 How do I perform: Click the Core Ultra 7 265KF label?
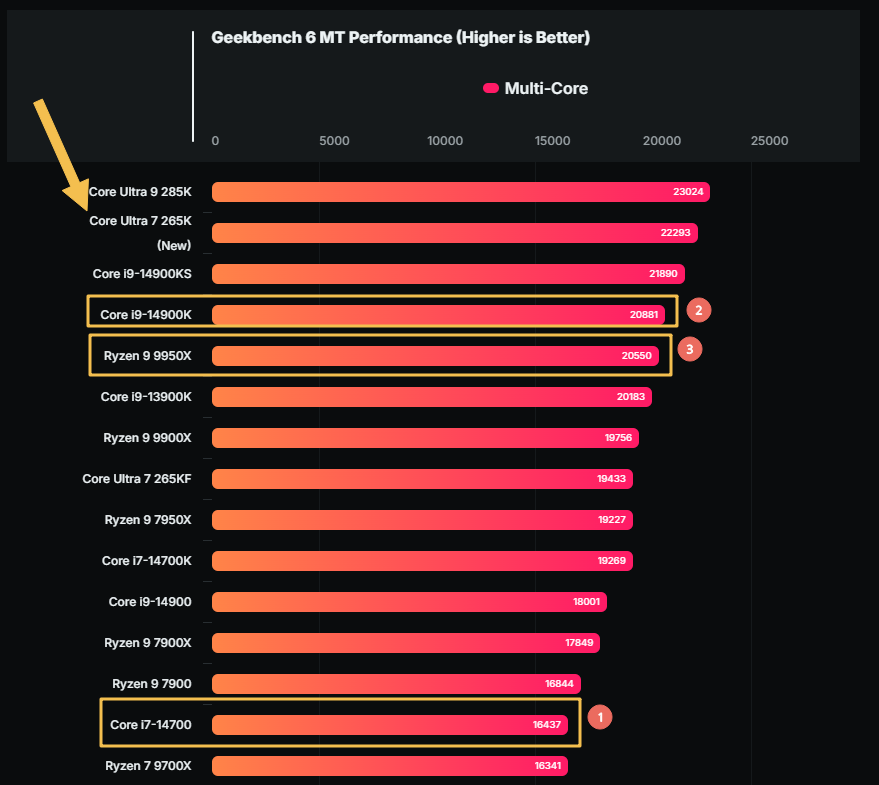[136, 479]
